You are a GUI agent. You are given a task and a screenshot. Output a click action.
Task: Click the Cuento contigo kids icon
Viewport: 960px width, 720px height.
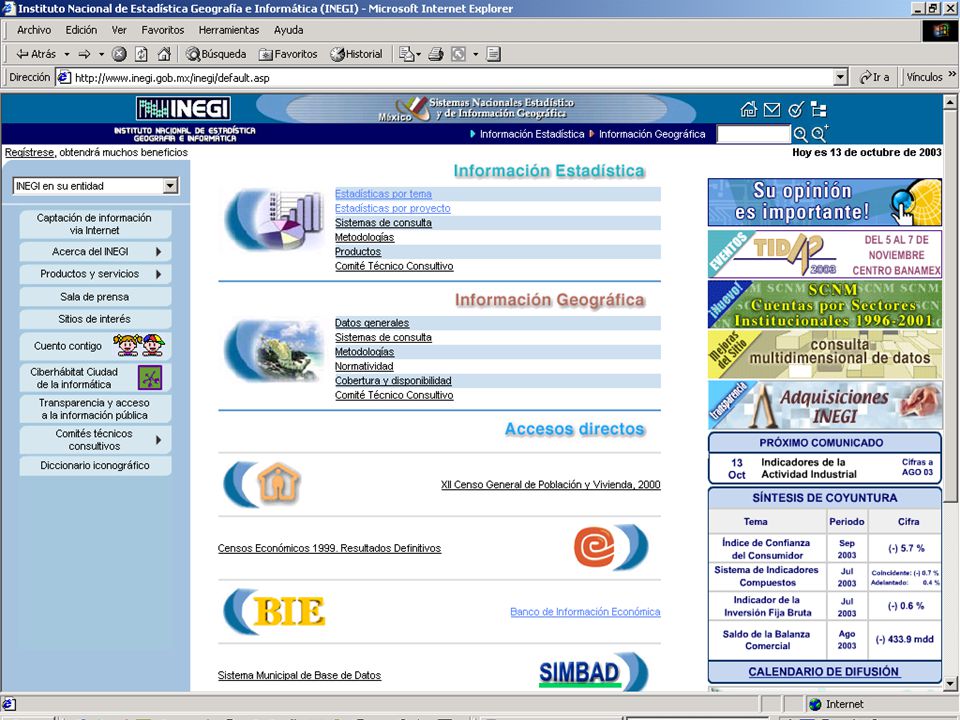[139, 345]
